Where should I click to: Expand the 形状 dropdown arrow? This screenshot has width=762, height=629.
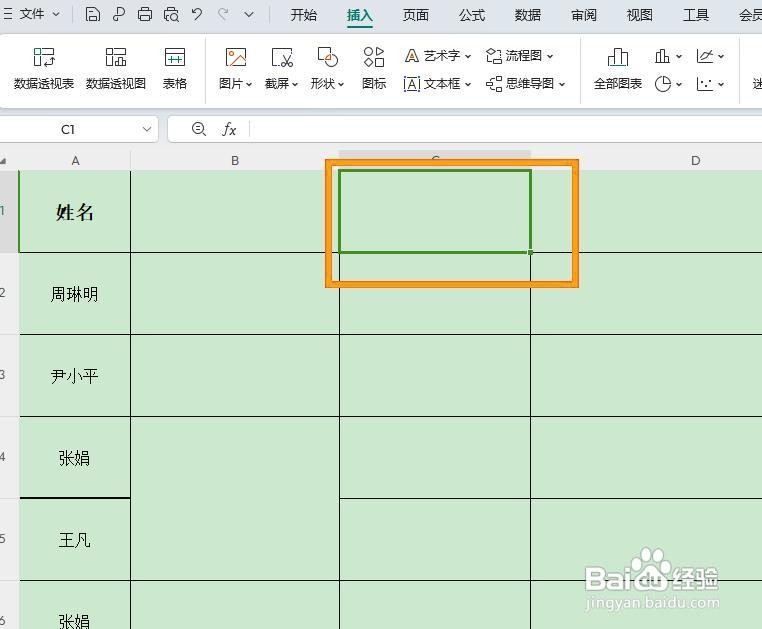point(341,85)
